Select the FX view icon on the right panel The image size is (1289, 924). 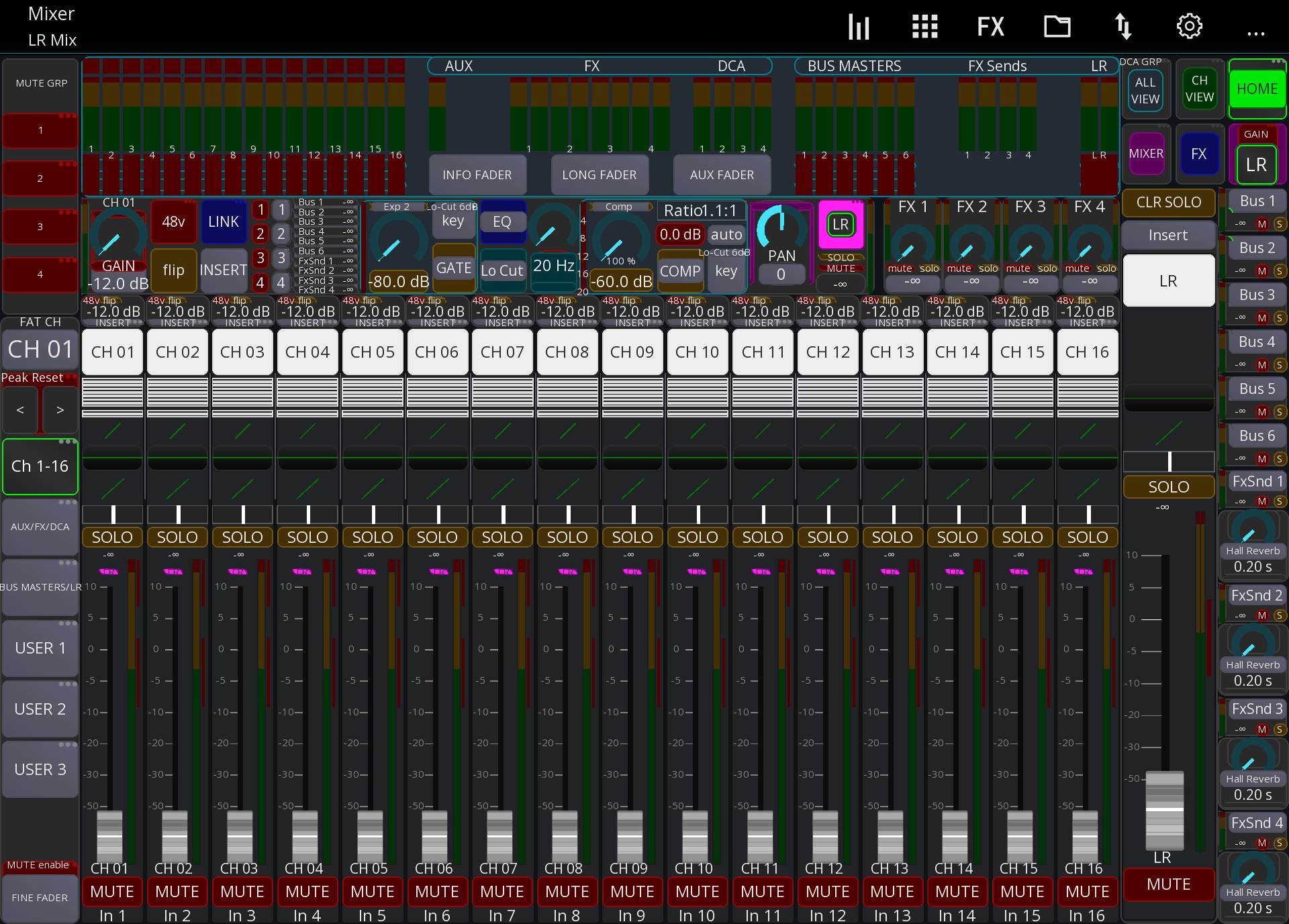point(1199,154)
